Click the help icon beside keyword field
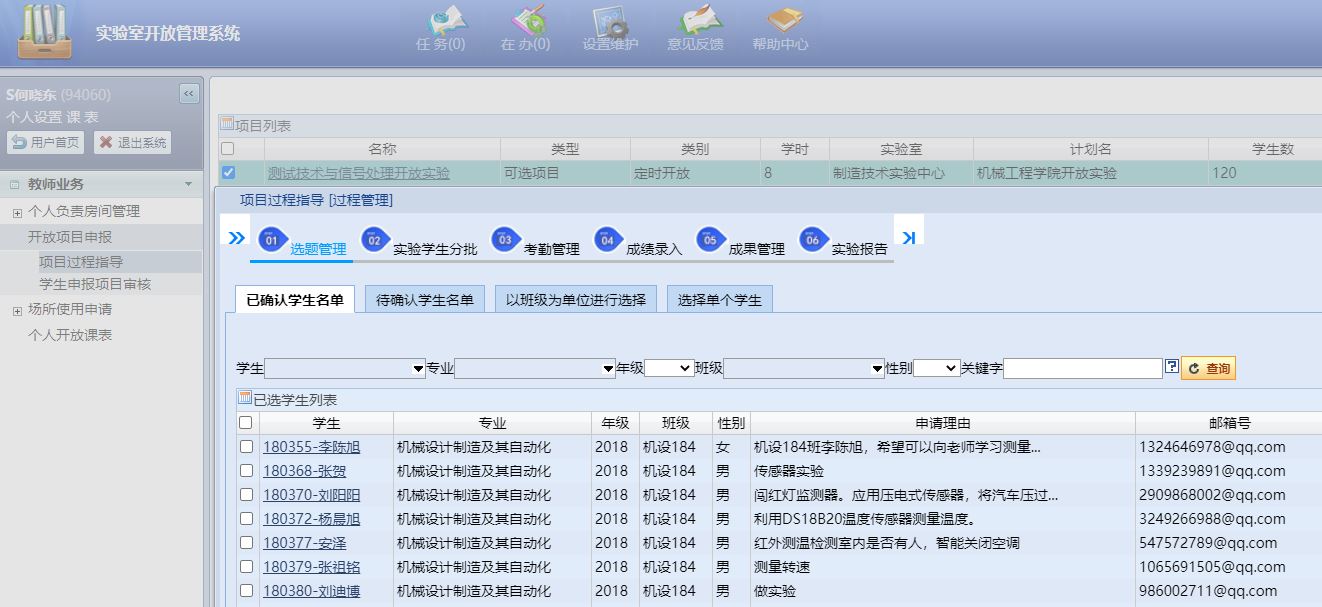The width and height of the screenshot is (1322, 607). 1172,368
